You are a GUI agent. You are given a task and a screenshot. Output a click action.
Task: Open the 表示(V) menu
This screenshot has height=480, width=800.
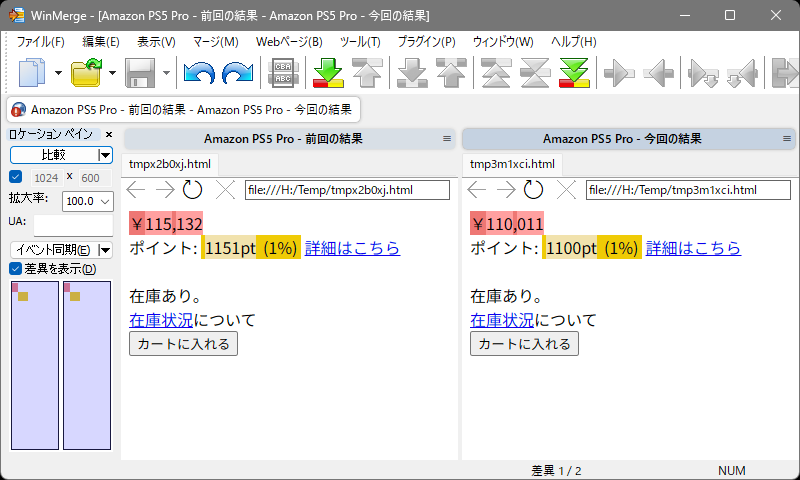point(156,42)
